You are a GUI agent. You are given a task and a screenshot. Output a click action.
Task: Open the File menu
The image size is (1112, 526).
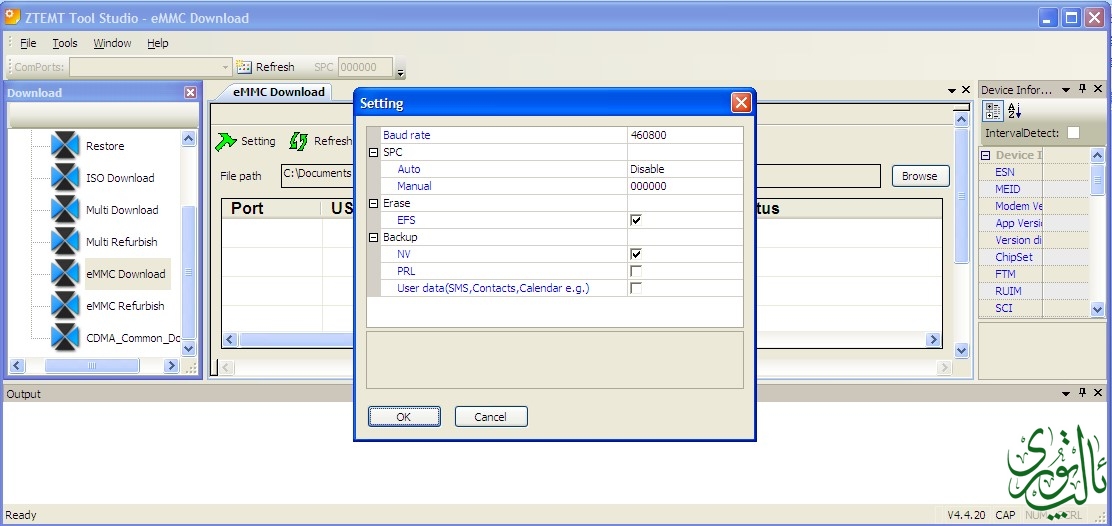click(28, 43)
